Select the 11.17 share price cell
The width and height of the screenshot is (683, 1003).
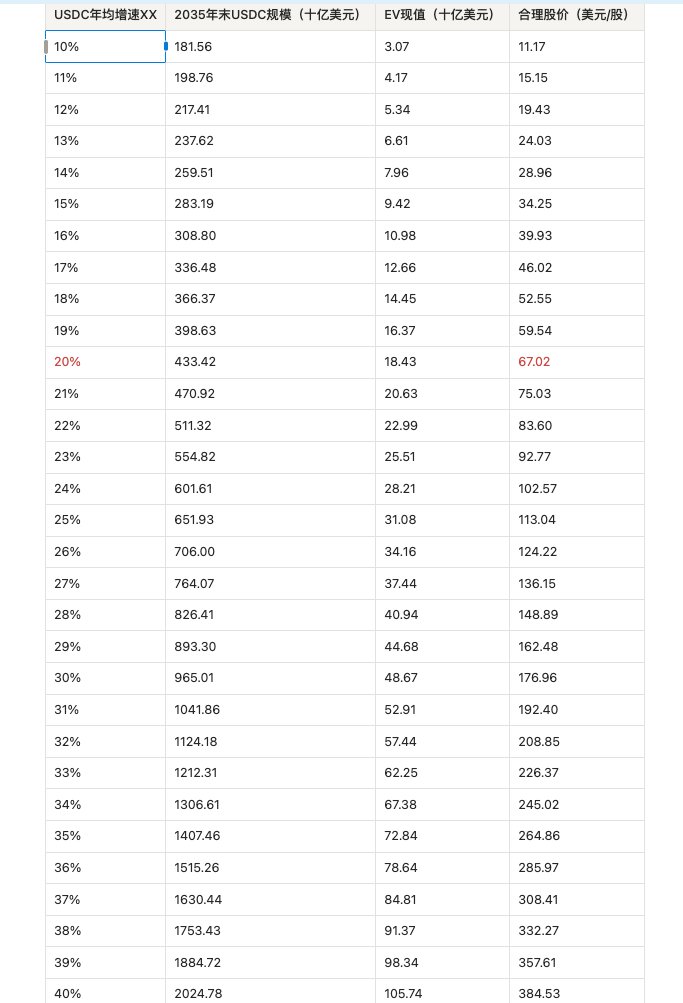(576, 46)
